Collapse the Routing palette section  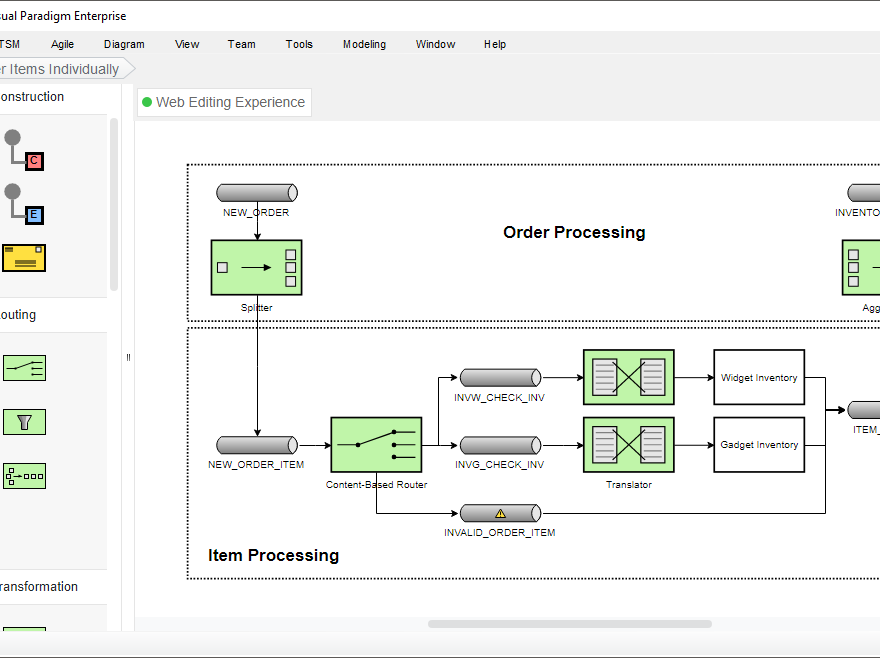17,314
